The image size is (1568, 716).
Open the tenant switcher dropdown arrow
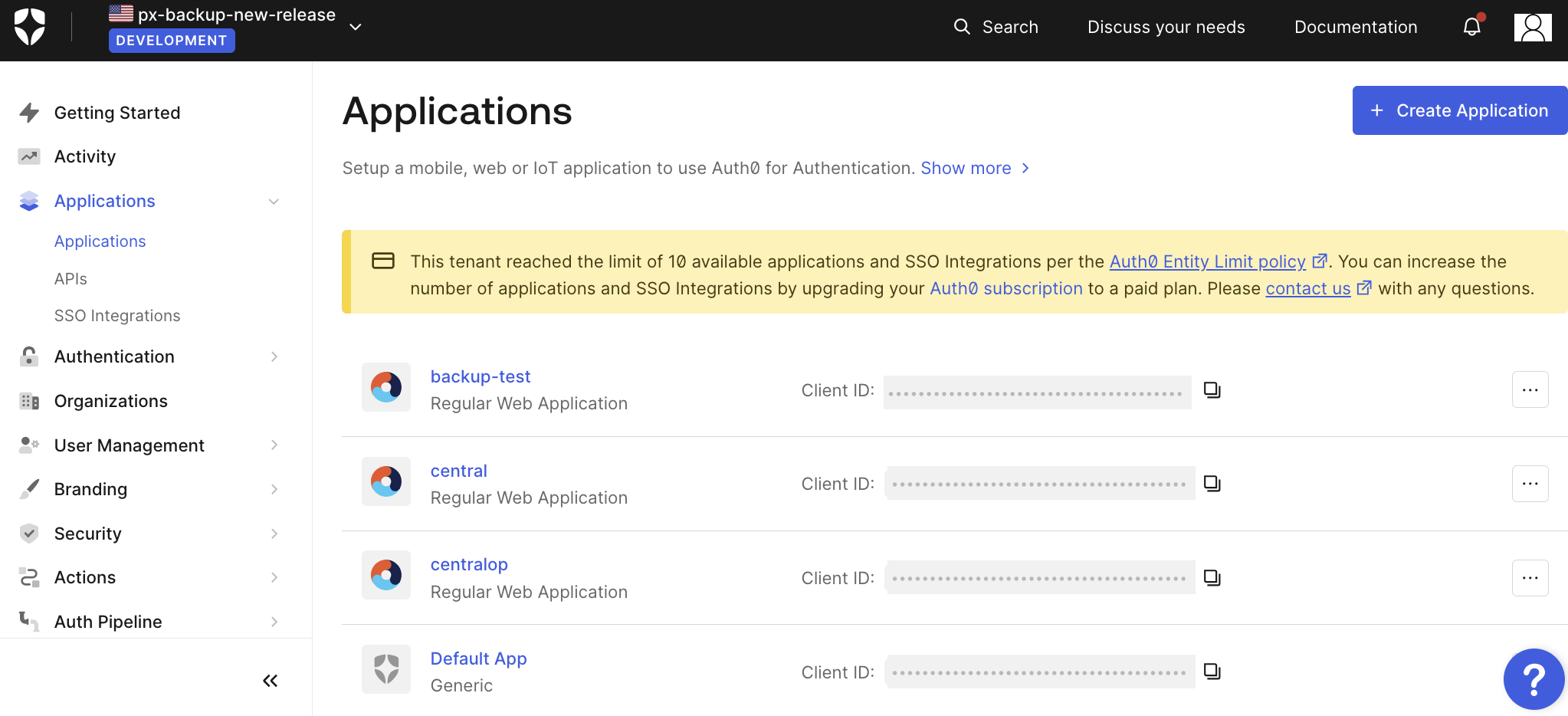click(x=356, y=28)
